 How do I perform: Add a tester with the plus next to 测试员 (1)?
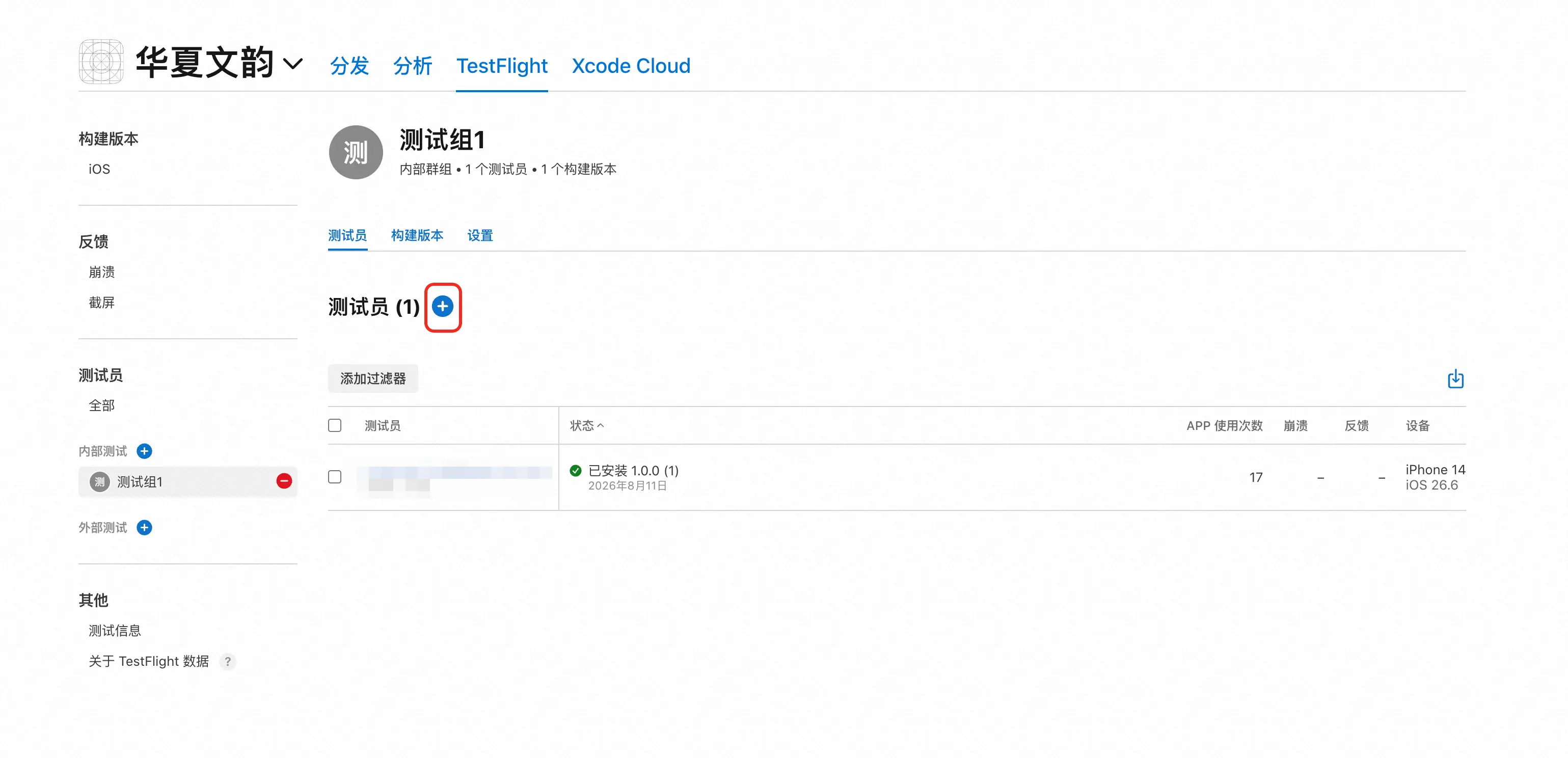(x=443, y=306)
